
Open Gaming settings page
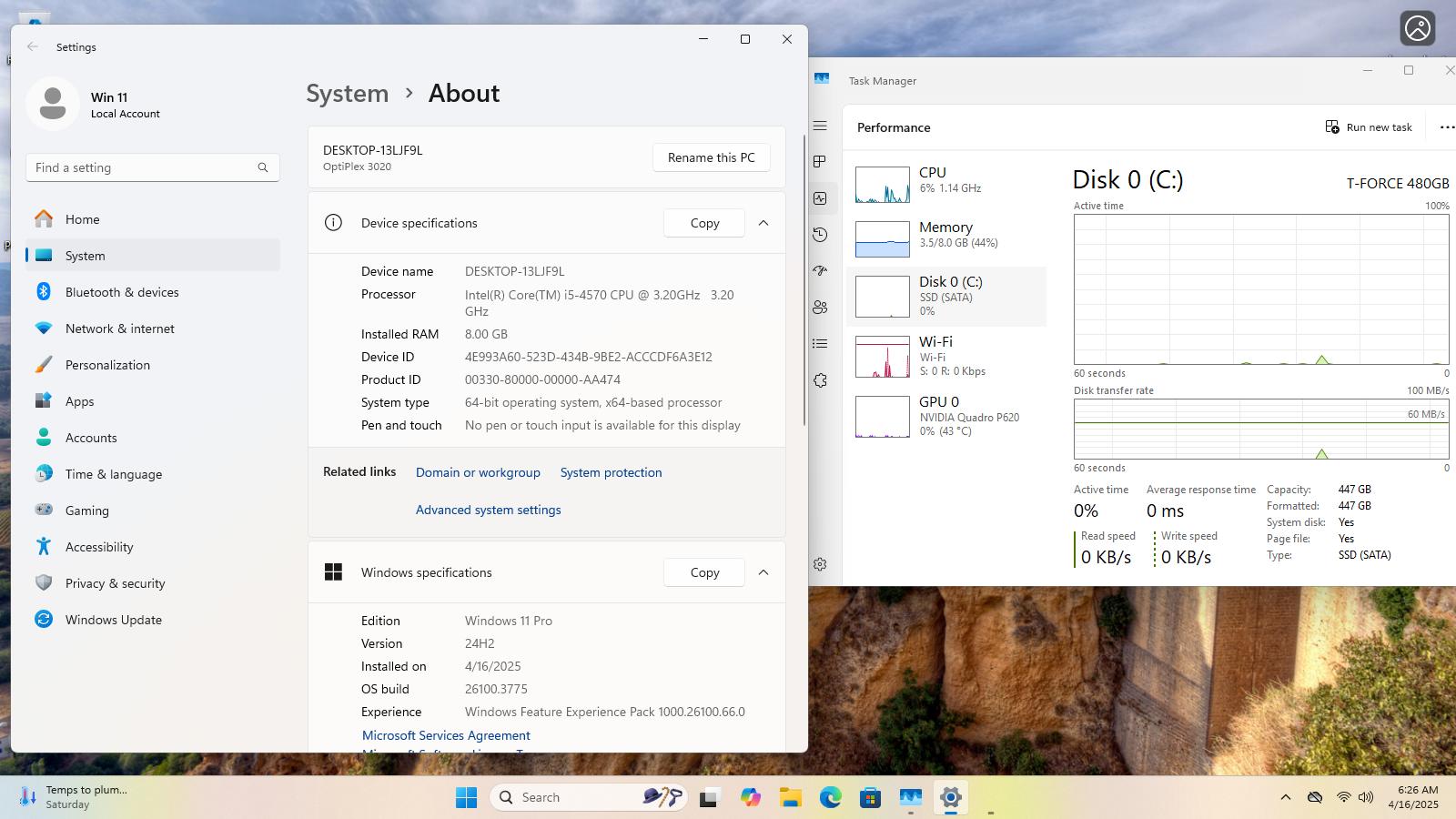click(x=152, y=511)
